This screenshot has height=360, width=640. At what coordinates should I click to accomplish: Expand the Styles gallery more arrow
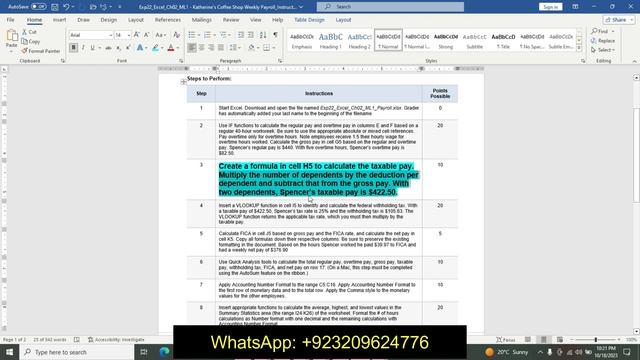point(579,48)
